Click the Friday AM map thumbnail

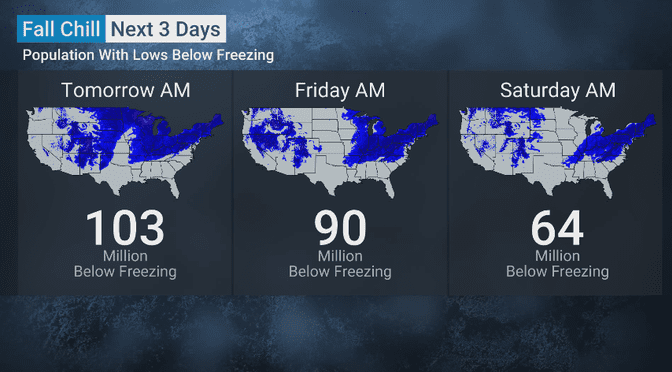coord(340,152)
